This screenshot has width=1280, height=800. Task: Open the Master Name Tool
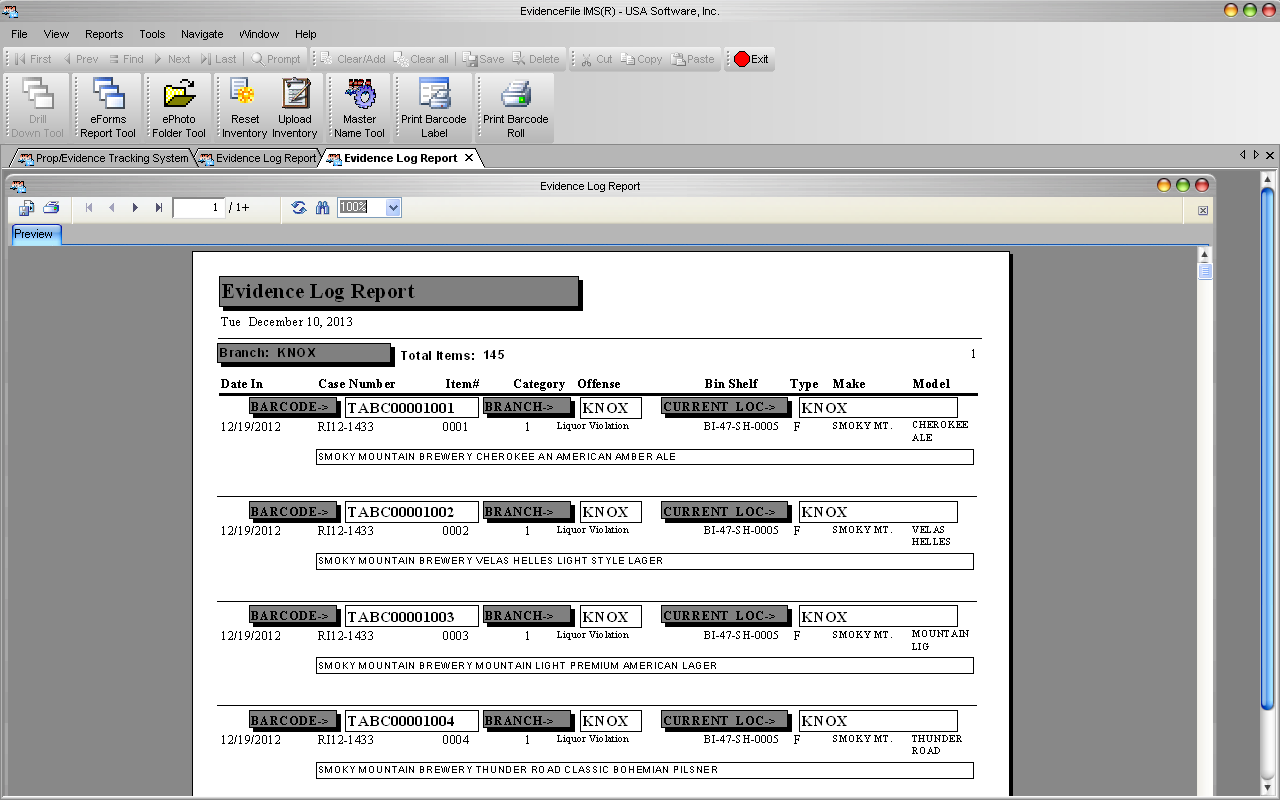point(360,108)
